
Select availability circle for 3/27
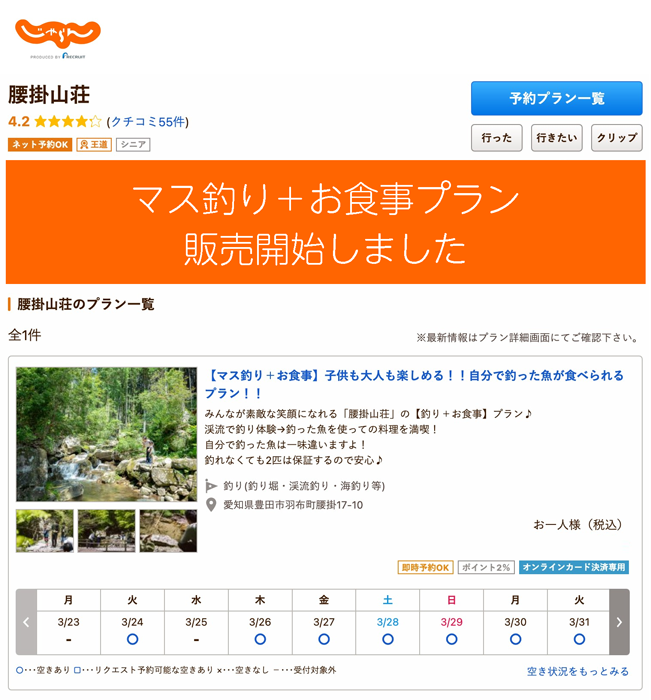(324, 639)
